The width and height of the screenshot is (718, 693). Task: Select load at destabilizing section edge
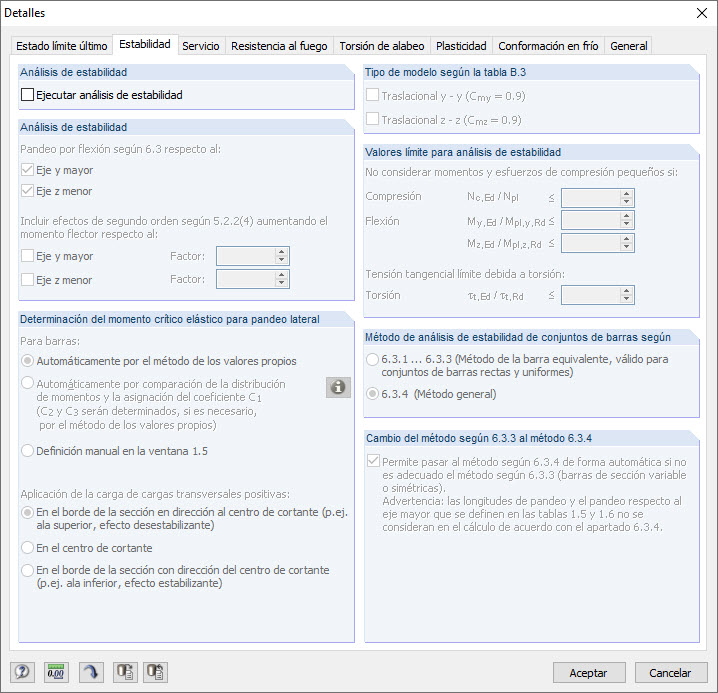tap(27, 512)
